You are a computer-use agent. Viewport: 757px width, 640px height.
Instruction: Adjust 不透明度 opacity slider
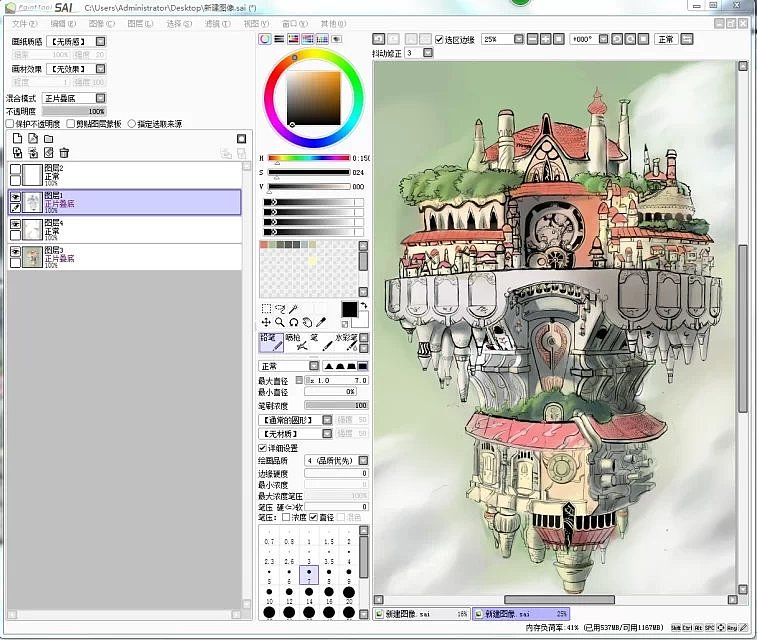tap(74, 111)
